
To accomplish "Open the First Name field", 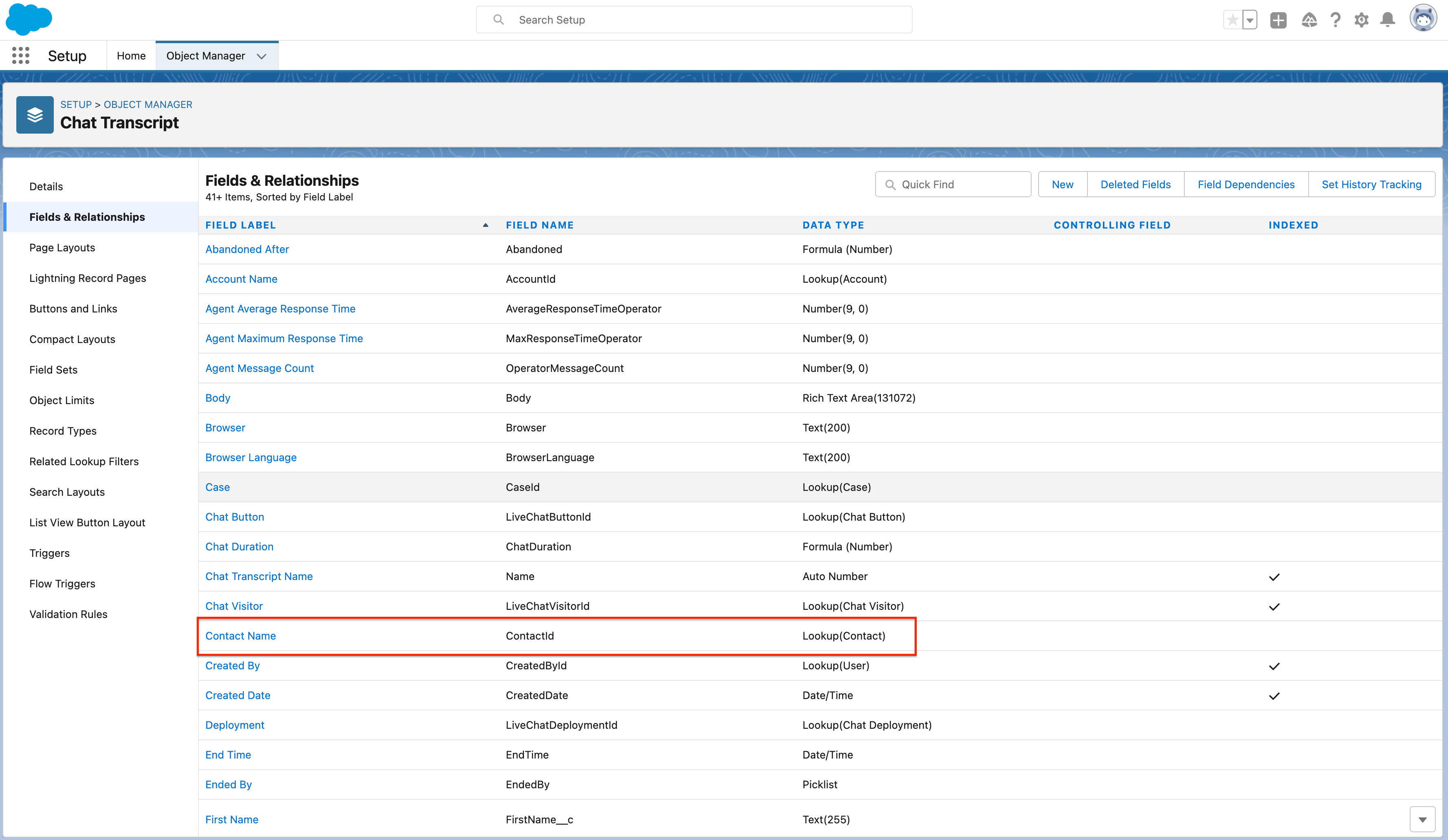I will [231, 819].
